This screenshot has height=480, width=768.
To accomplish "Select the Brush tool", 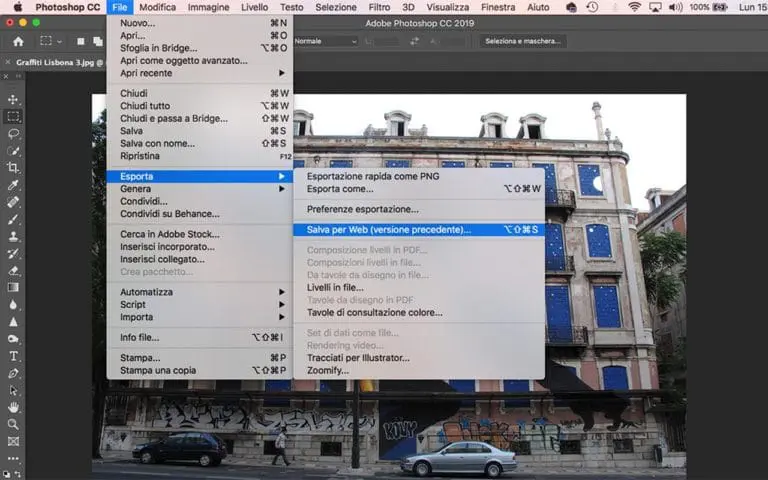I will [13, 219].
